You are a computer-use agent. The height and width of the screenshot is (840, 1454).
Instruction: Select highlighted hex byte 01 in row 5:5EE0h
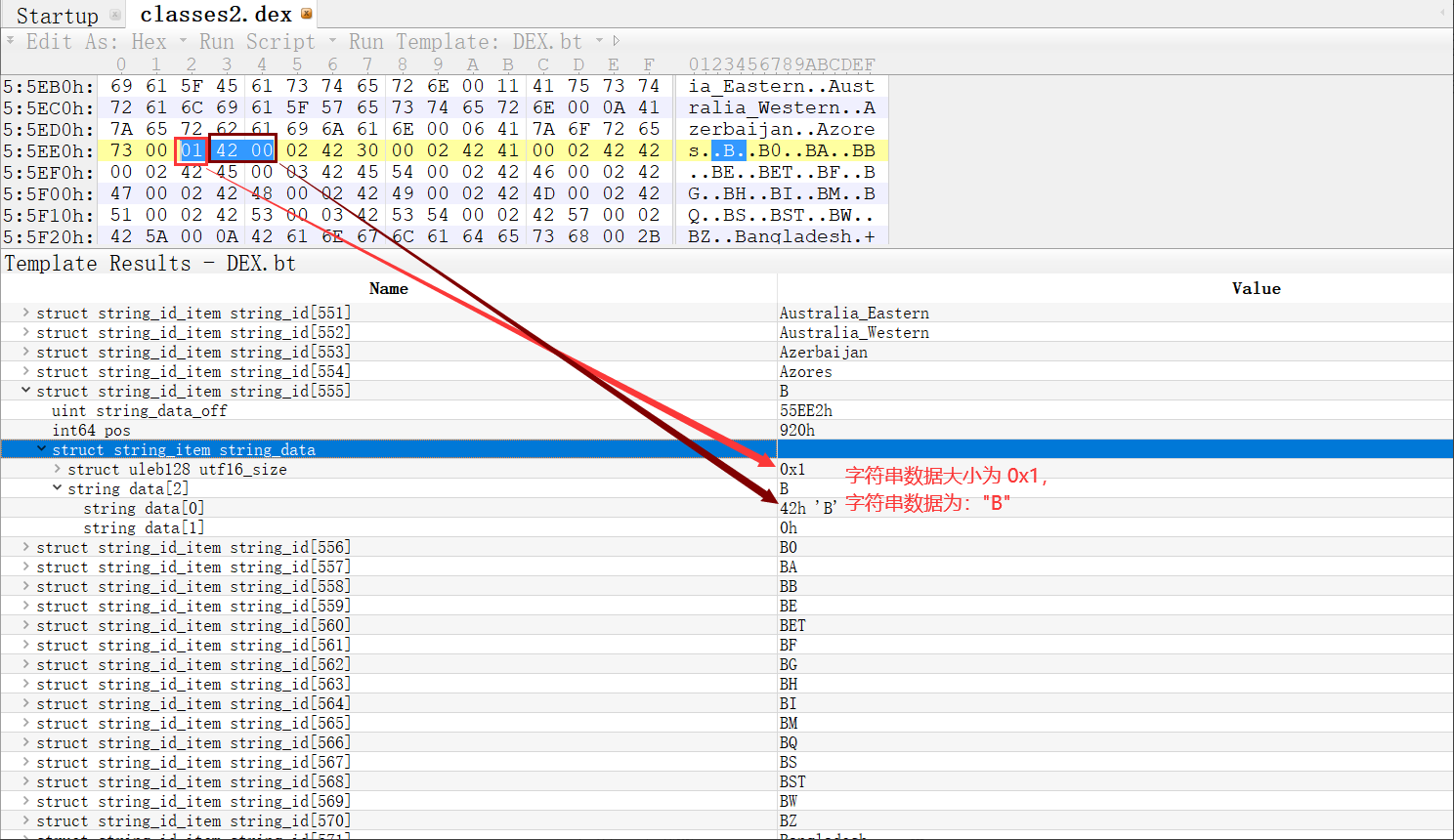(x=192, y=150)
